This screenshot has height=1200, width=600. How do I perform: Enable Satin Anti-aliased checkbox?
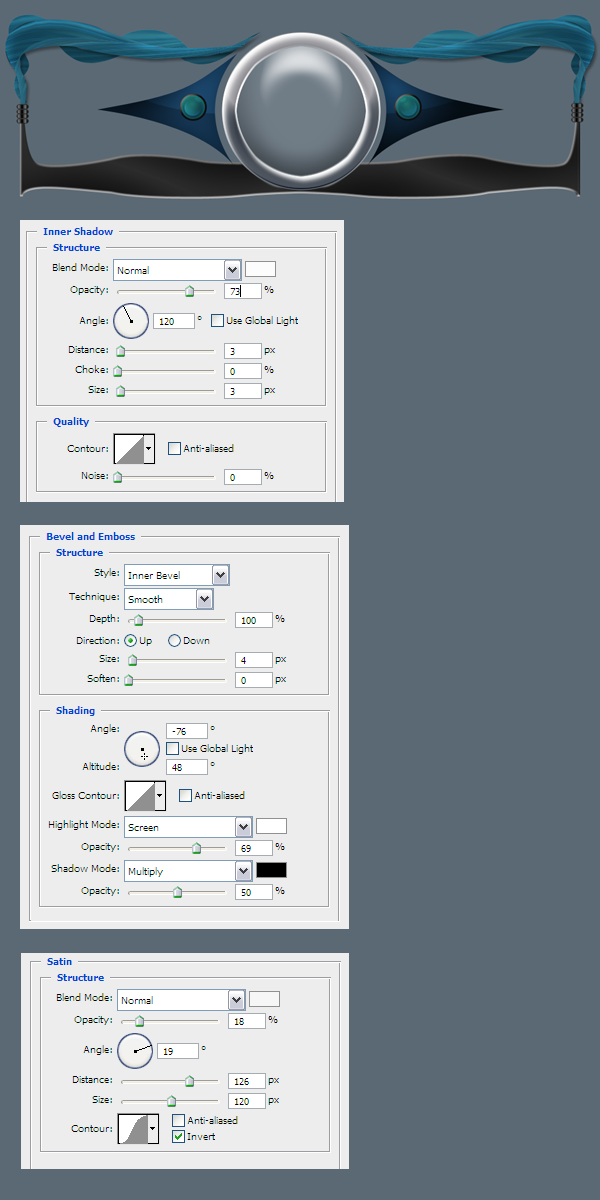coord(179,1121)
